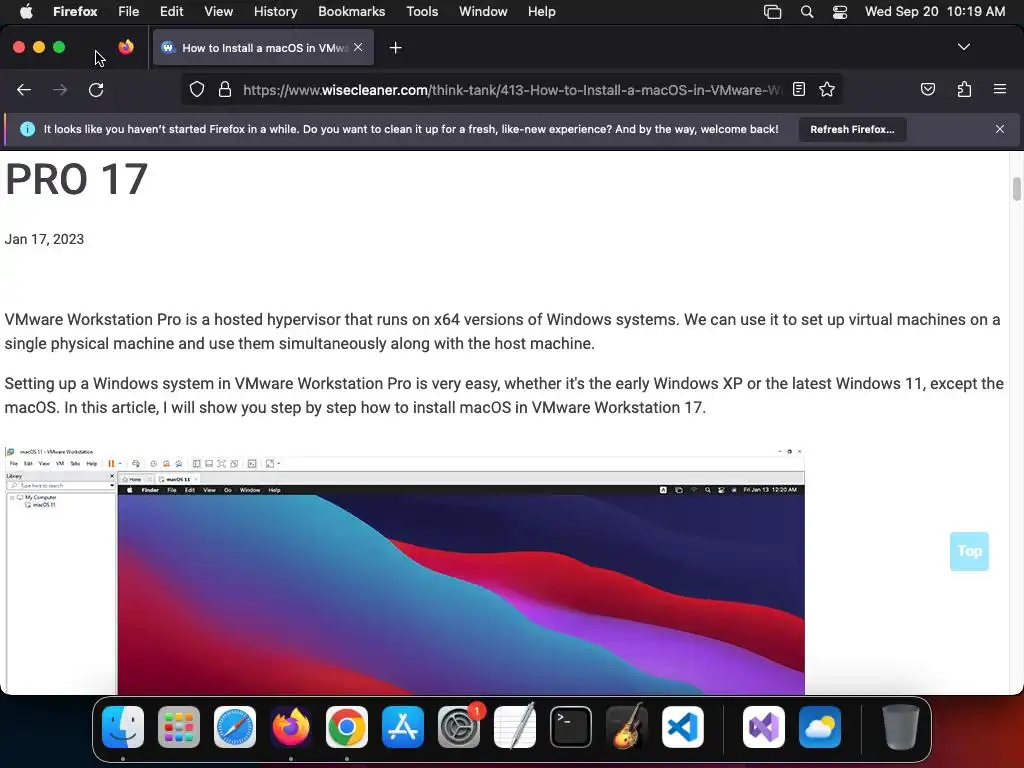Open tracking protection shield icon
The width and height of the screenshot is (1024, 768).
pos(197,89)
